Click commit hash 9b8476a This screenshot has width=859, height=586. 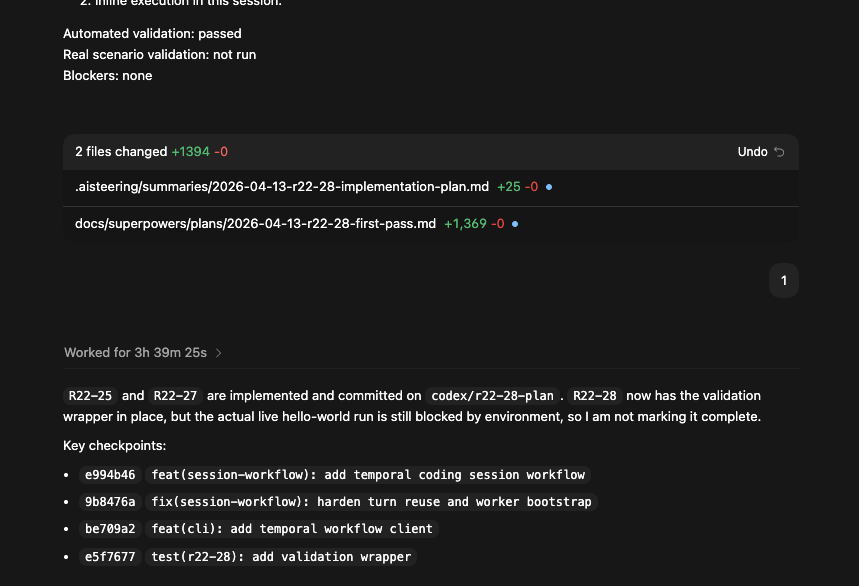coord(110,502)
